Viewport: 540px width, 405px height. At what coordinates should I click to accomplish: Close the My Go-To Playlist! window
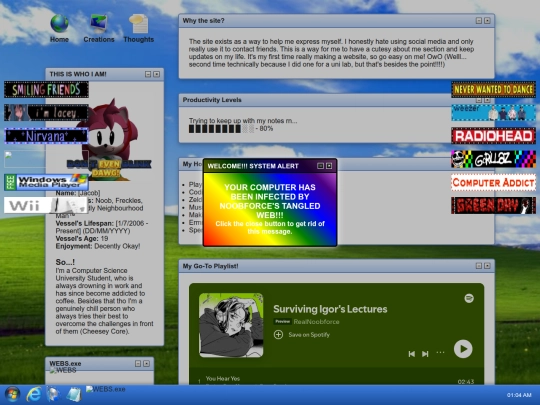pos(487,266)
